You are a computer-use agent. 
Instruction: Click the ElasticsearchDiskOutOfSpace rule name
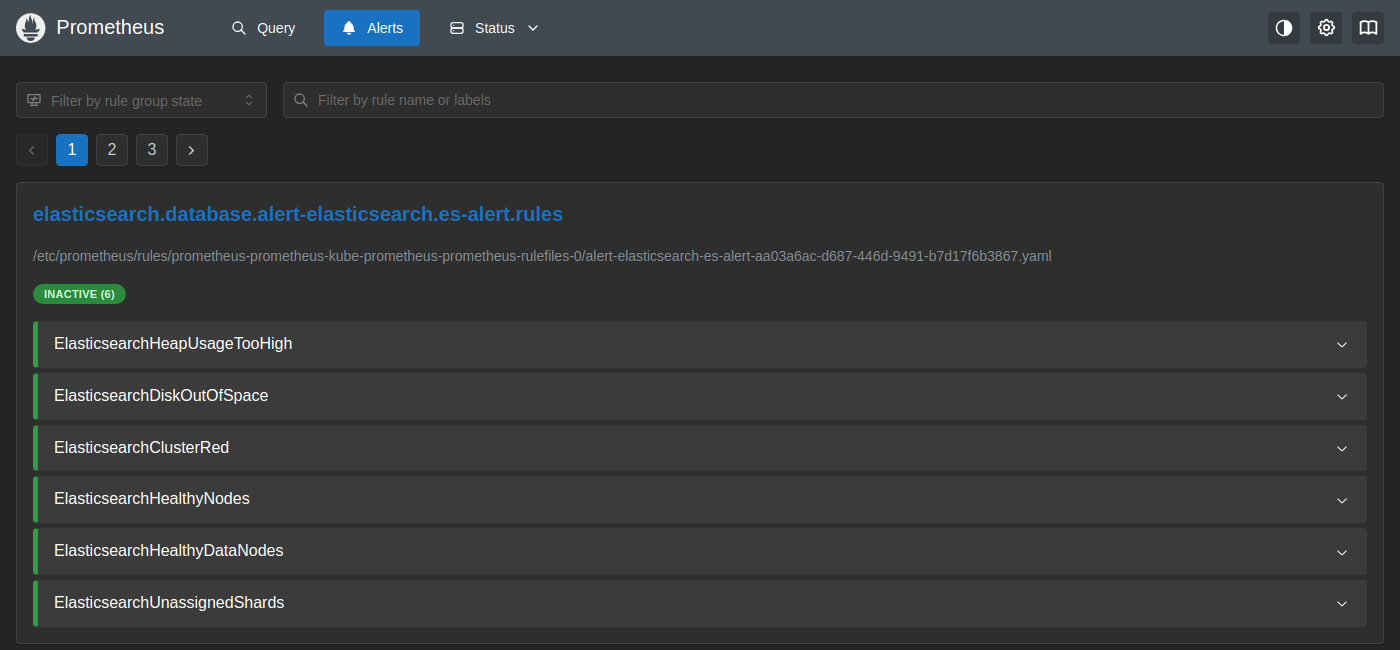coord(161,396)
